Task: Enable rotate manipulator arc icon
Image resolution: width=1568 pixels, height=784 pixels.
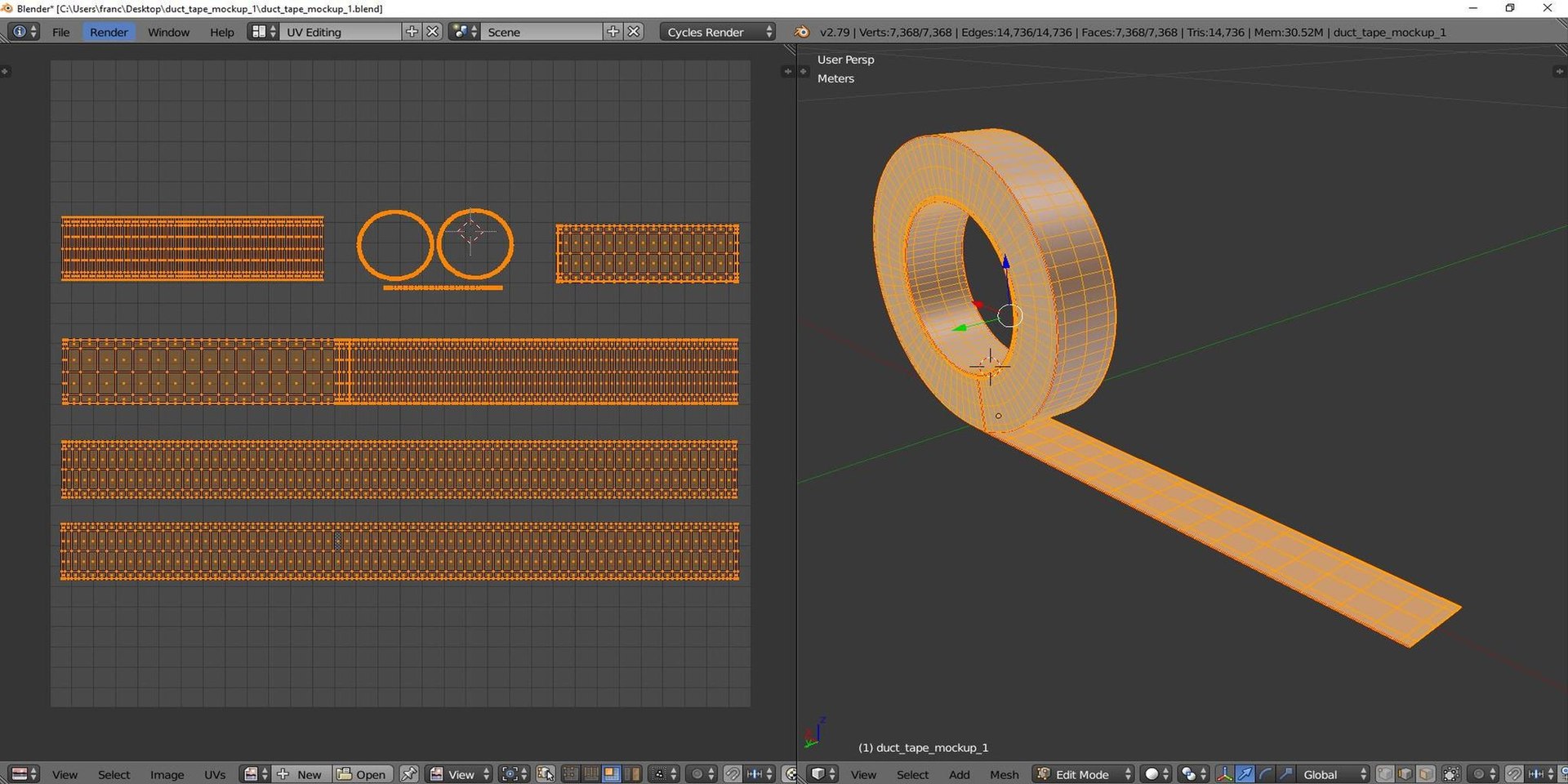Action: click(x=1265, y=774)
